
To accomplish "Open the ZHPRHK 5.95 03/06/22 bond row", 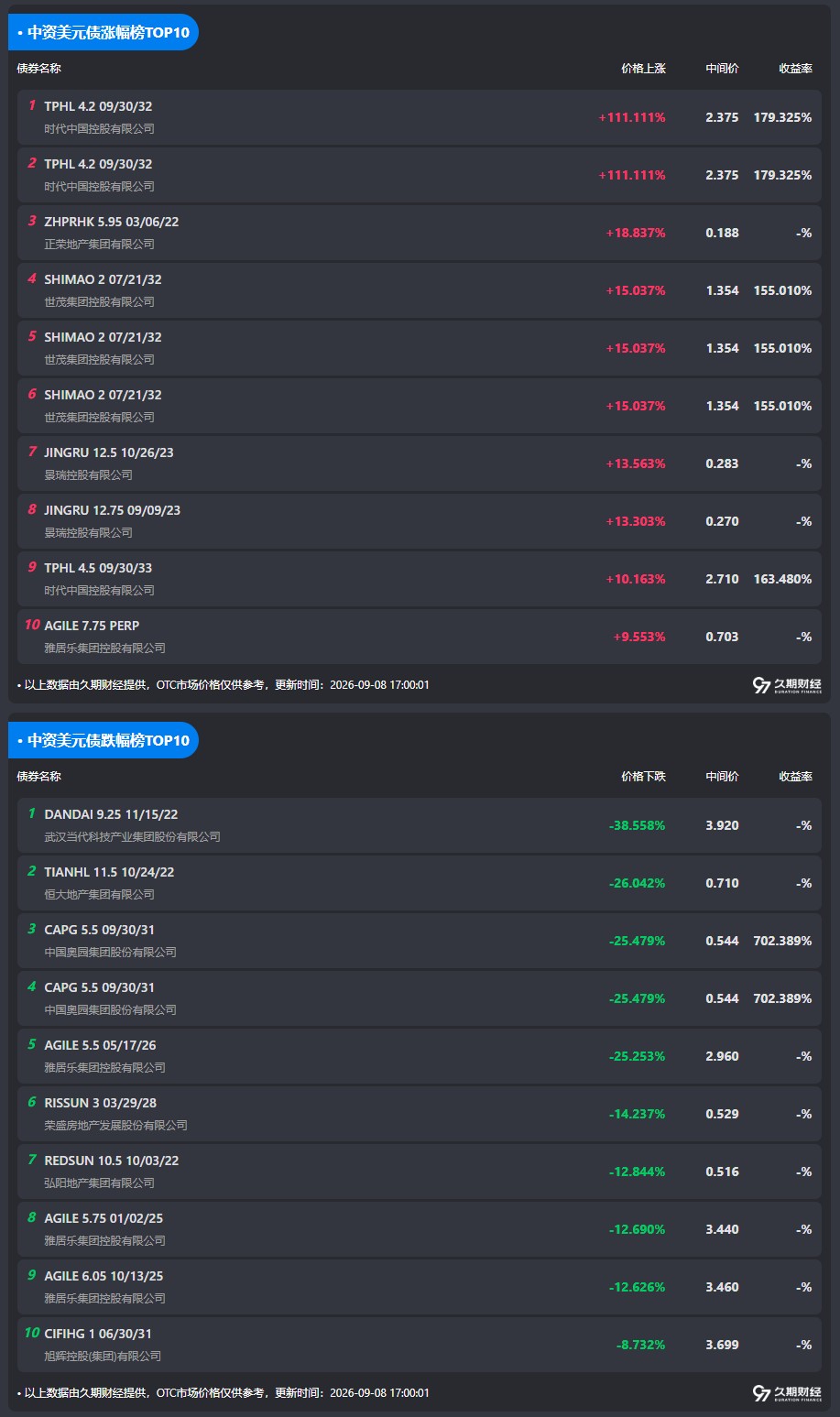I will 420,233.
